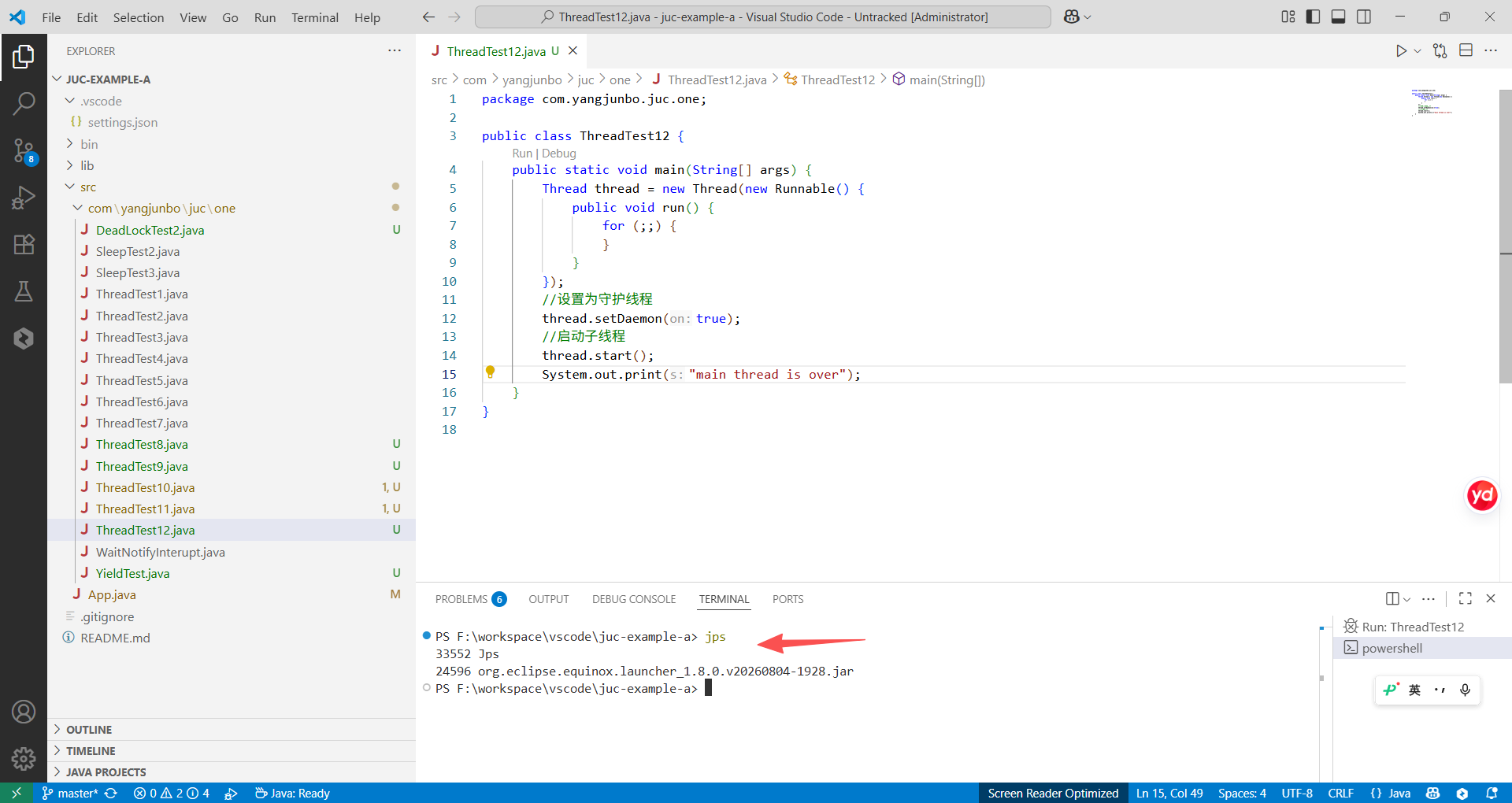Click the master branch status item
Viewport: 1512px width, 803px height.
tap(70, 793)
